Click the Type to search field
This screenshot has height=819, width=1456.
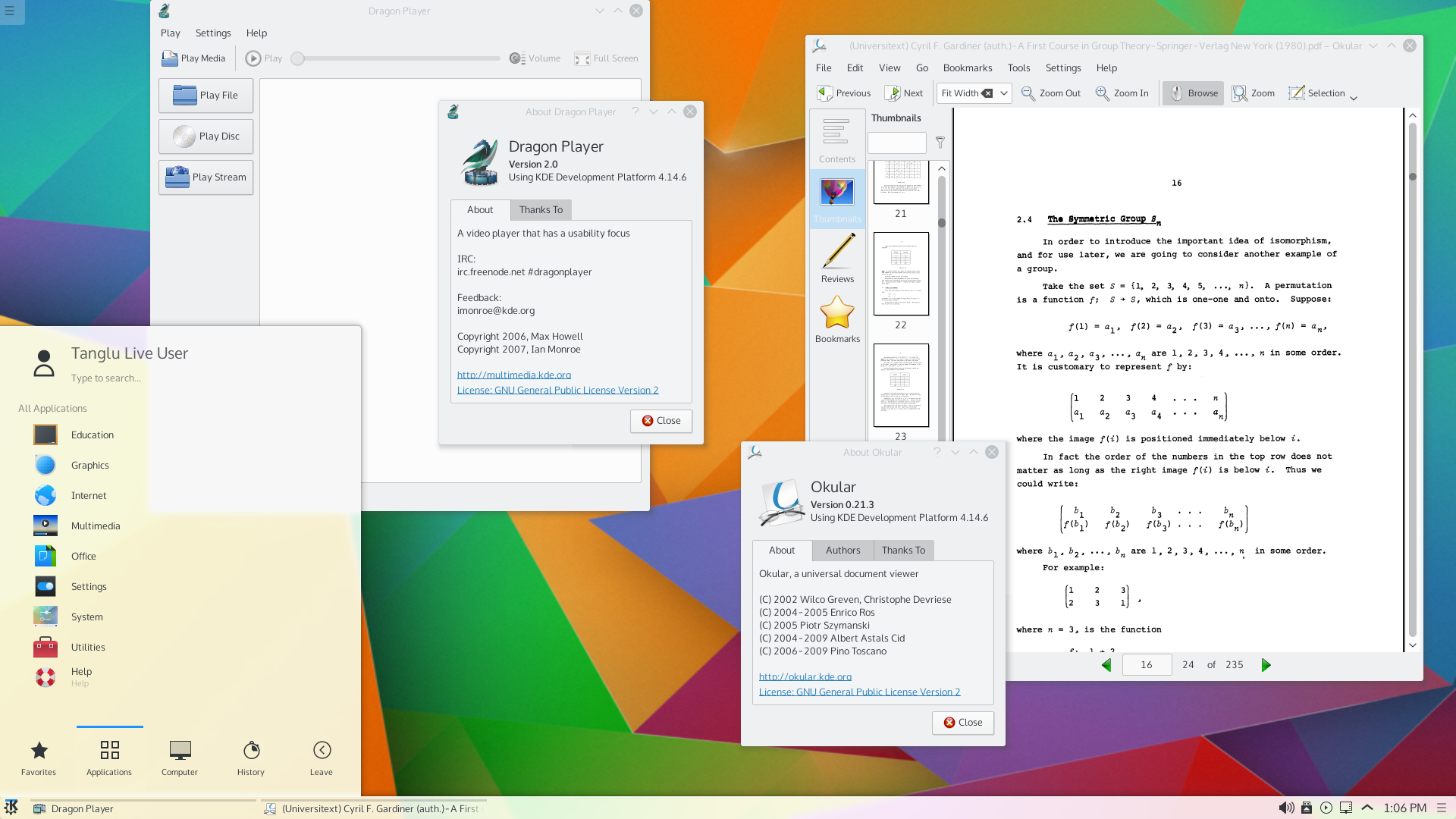coord(106,378)
